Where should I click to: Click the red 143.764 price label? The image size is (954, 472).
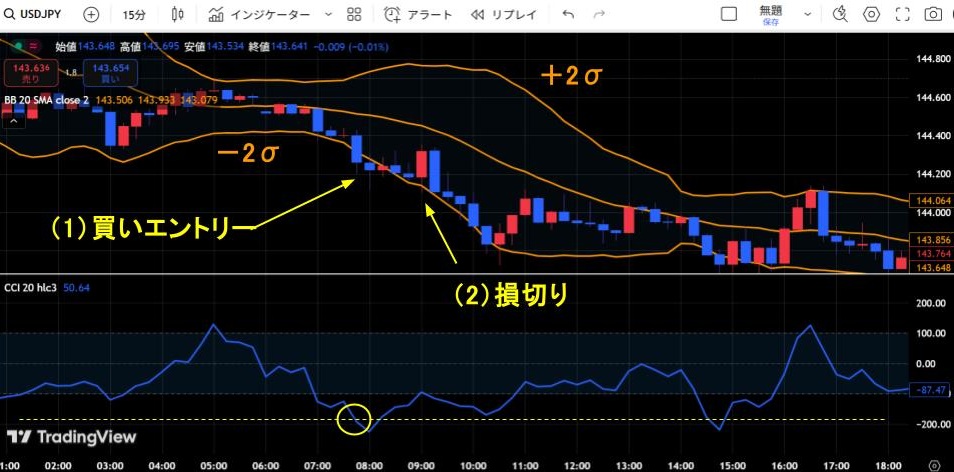coord(929,254)
